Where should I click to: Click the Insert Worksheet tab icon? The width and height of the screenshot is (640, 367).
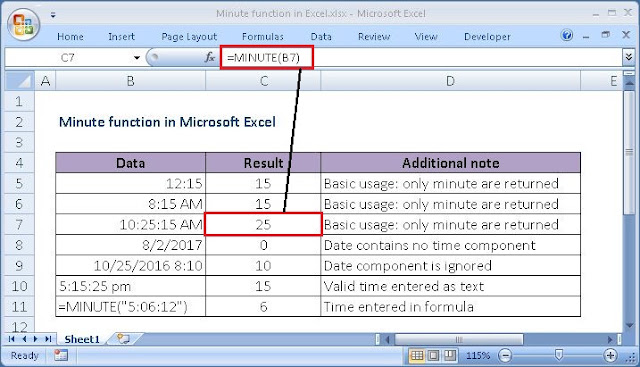[123, 338]
